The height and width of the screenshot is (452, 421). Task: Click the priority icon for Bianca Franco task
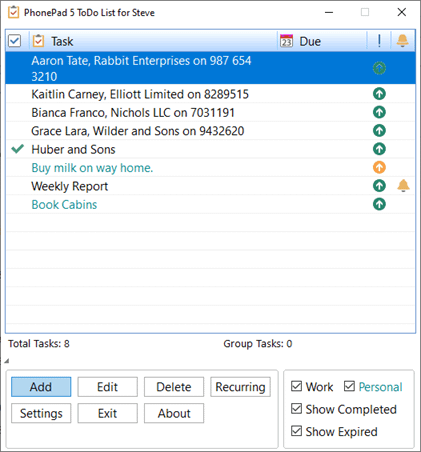click(379, 112)
